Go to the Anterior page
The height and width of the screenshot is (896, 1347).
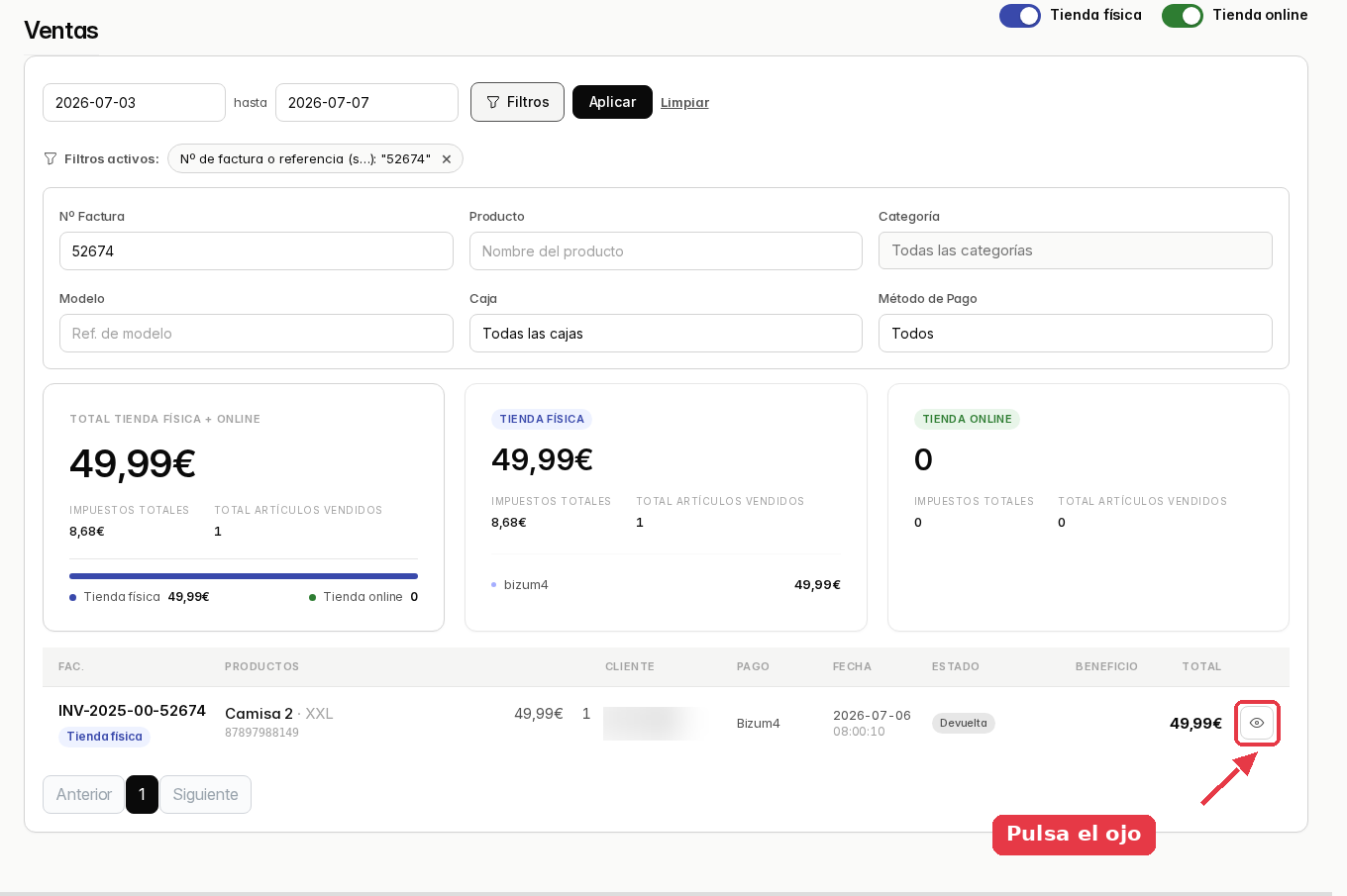point(84,794)
